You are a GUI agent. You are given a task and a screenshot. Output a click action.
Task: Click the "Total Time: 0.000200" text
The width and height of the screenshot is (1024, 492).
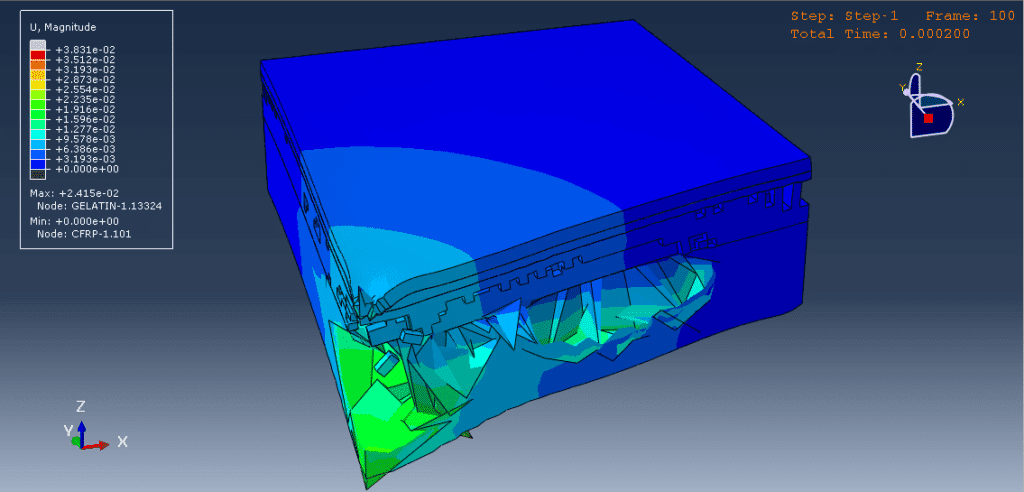tap(879, 34)
